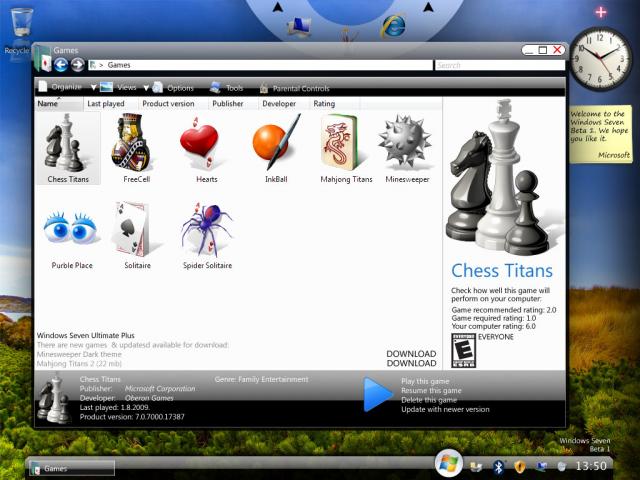Sort by the Name column header
This screenshot has width=640, height=480.
click(59, 104)
